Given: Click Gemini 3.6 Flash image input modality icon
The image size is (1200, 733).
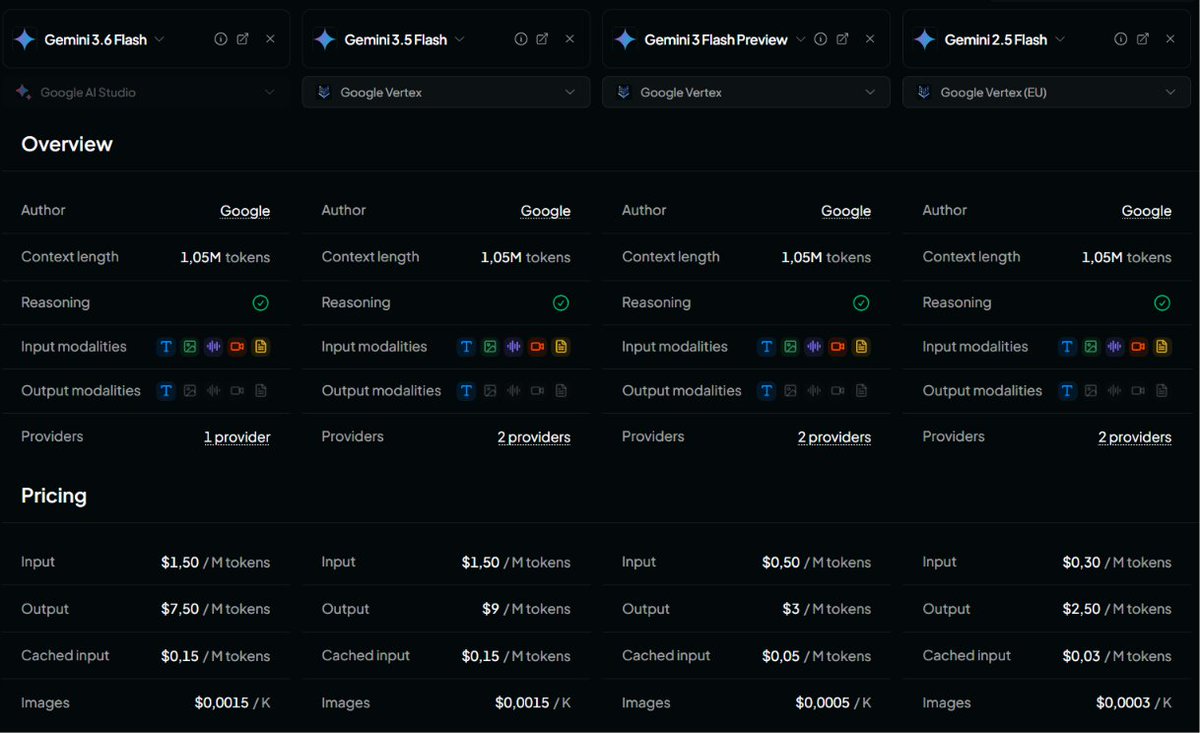Looking at the screenshot, I should (190, 347).
